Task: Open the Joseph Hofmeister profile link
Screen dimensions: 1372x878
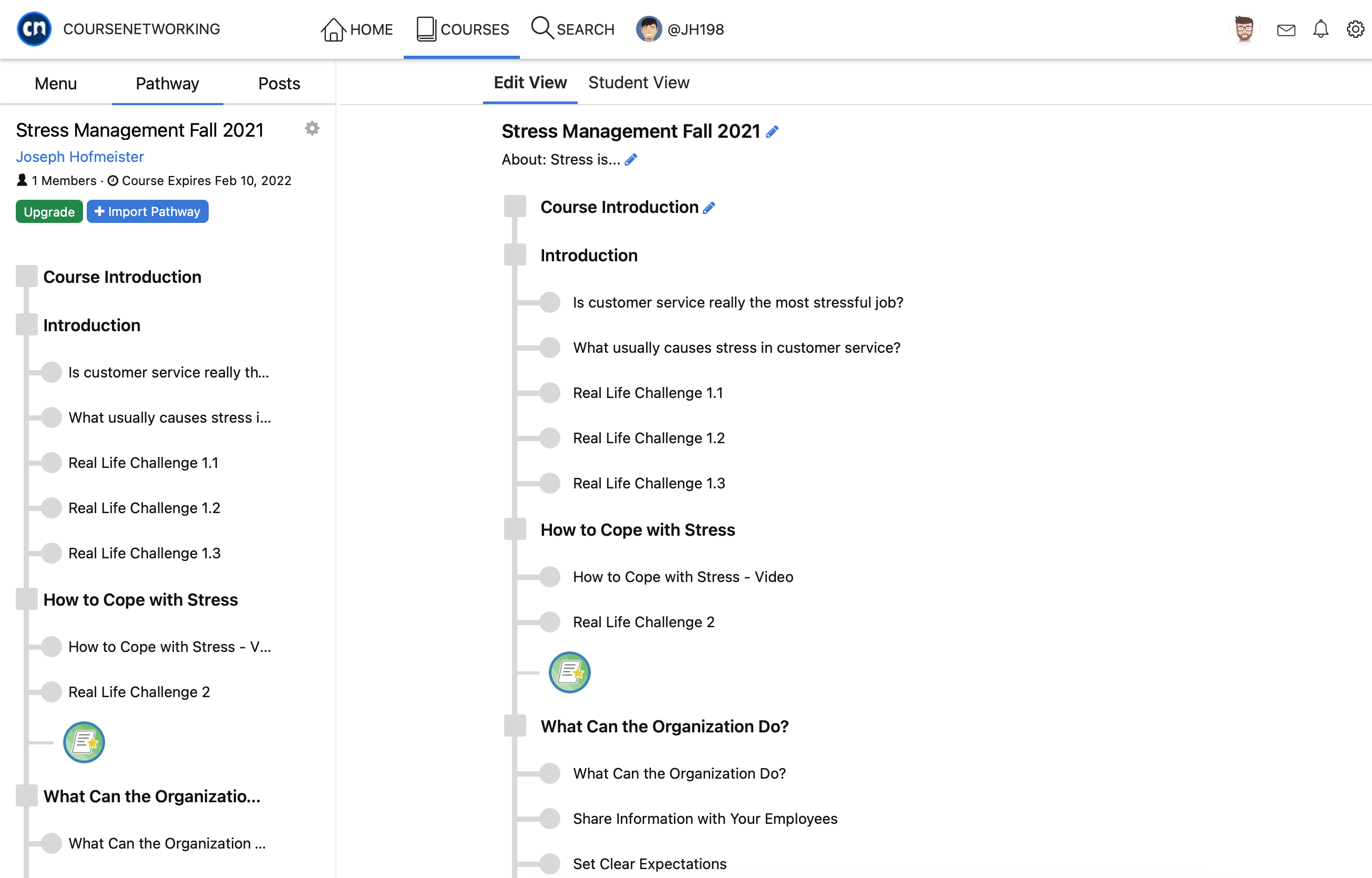Action: [x=80, y=156]
